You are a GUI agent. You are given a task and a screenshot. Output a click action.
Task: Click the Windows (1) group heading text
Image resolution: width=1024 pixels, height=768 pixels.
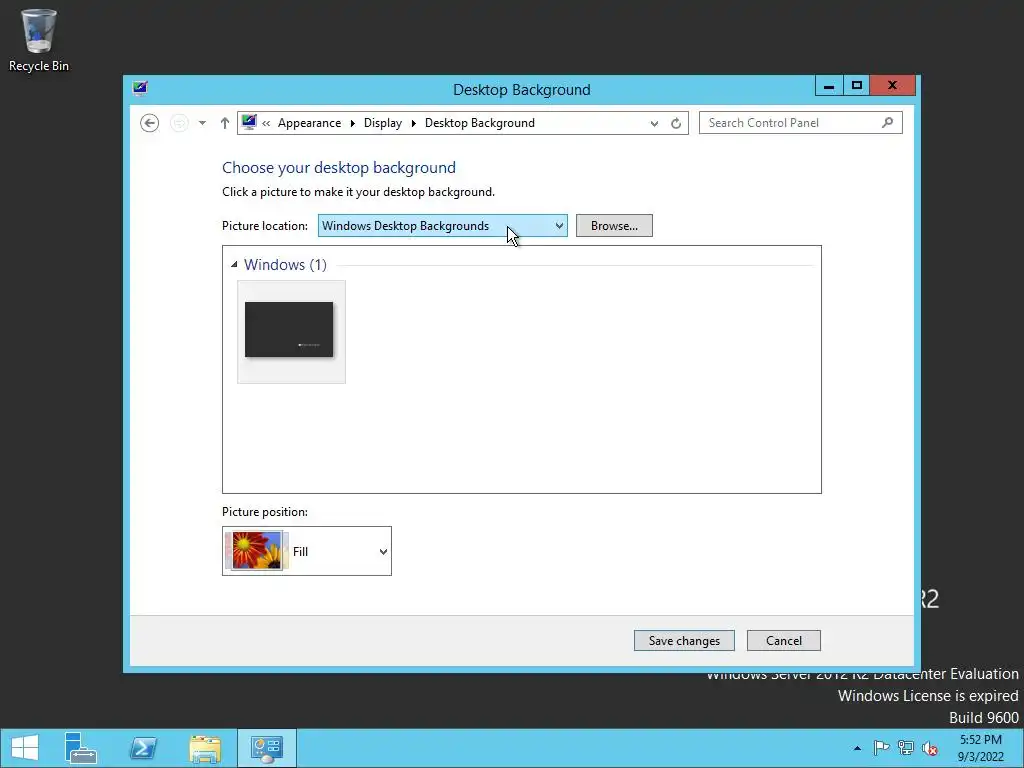285,264
